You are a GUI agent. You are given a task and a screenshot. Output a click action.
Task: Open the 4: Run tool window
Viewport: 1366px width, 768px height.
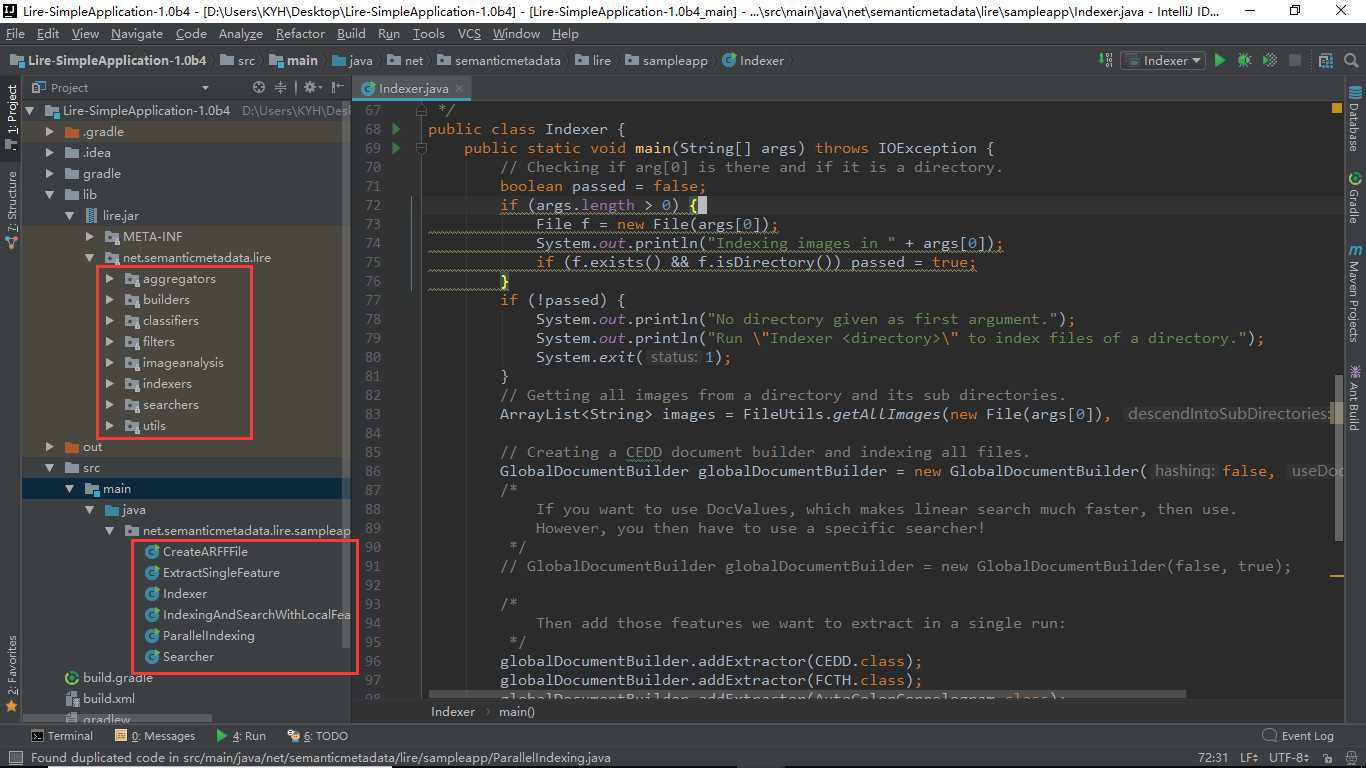point(240,735)
